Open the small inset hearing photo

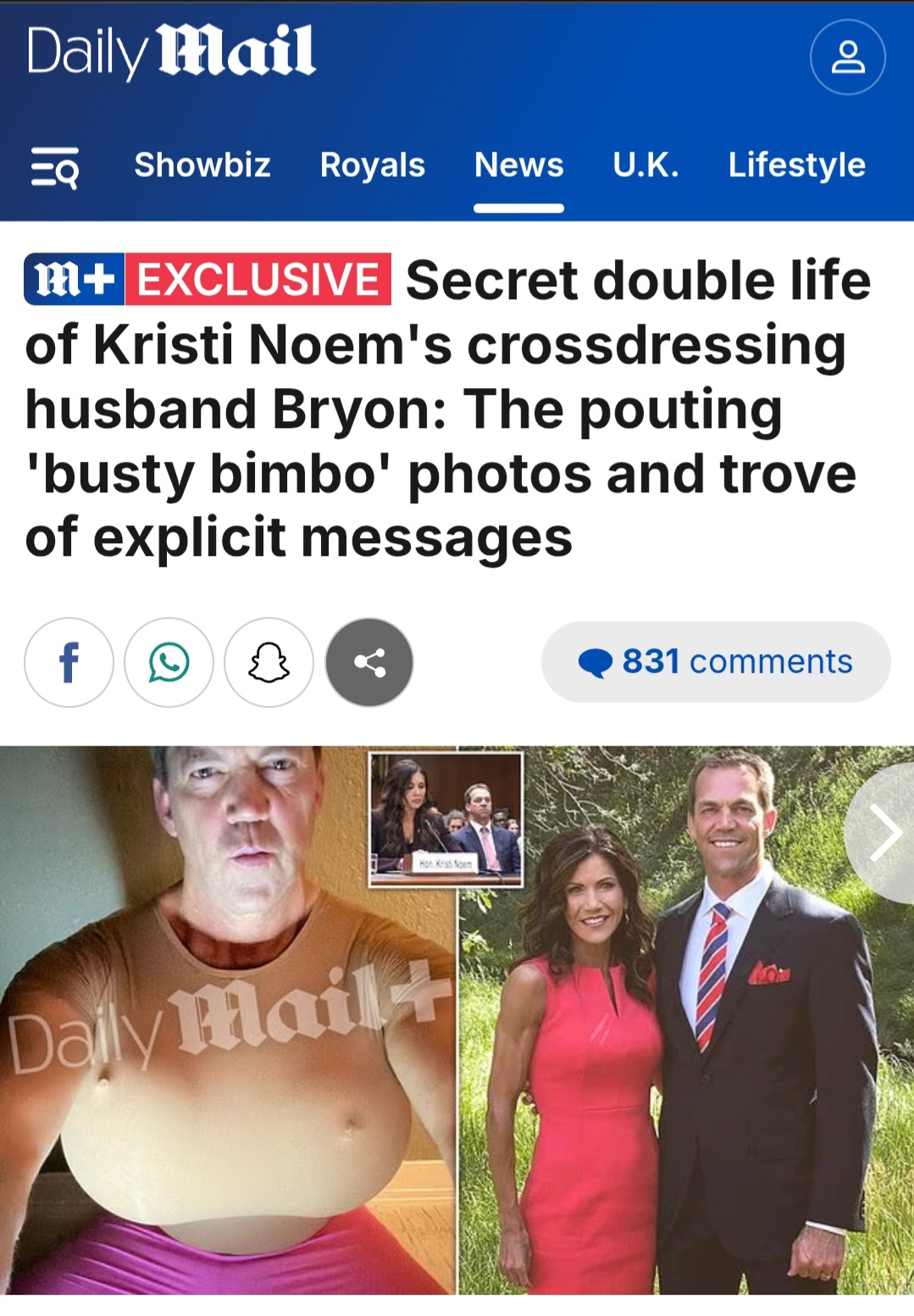pos(446,819)
